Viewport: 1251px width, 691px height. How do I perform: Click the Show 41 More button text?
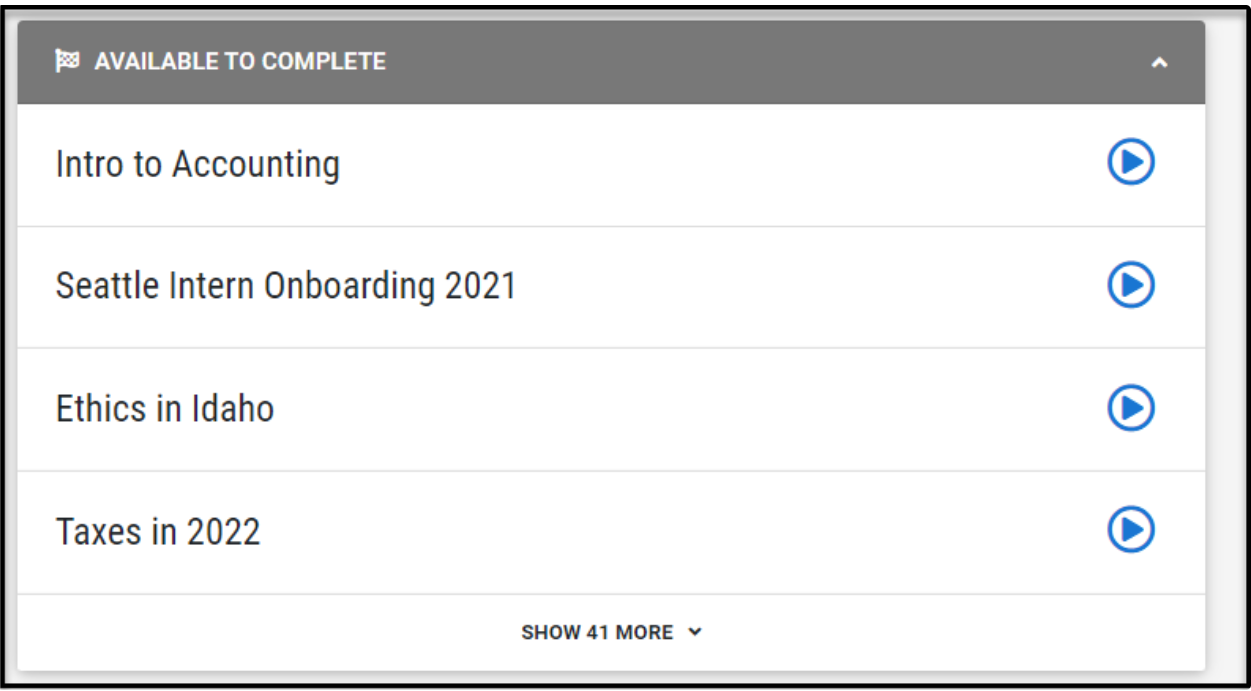[597, 632]
